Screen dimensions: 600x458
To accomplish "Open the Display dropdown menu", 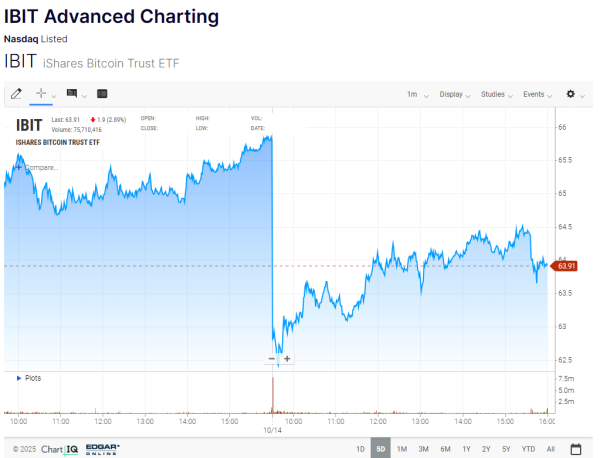I will (x=455, y=94).
